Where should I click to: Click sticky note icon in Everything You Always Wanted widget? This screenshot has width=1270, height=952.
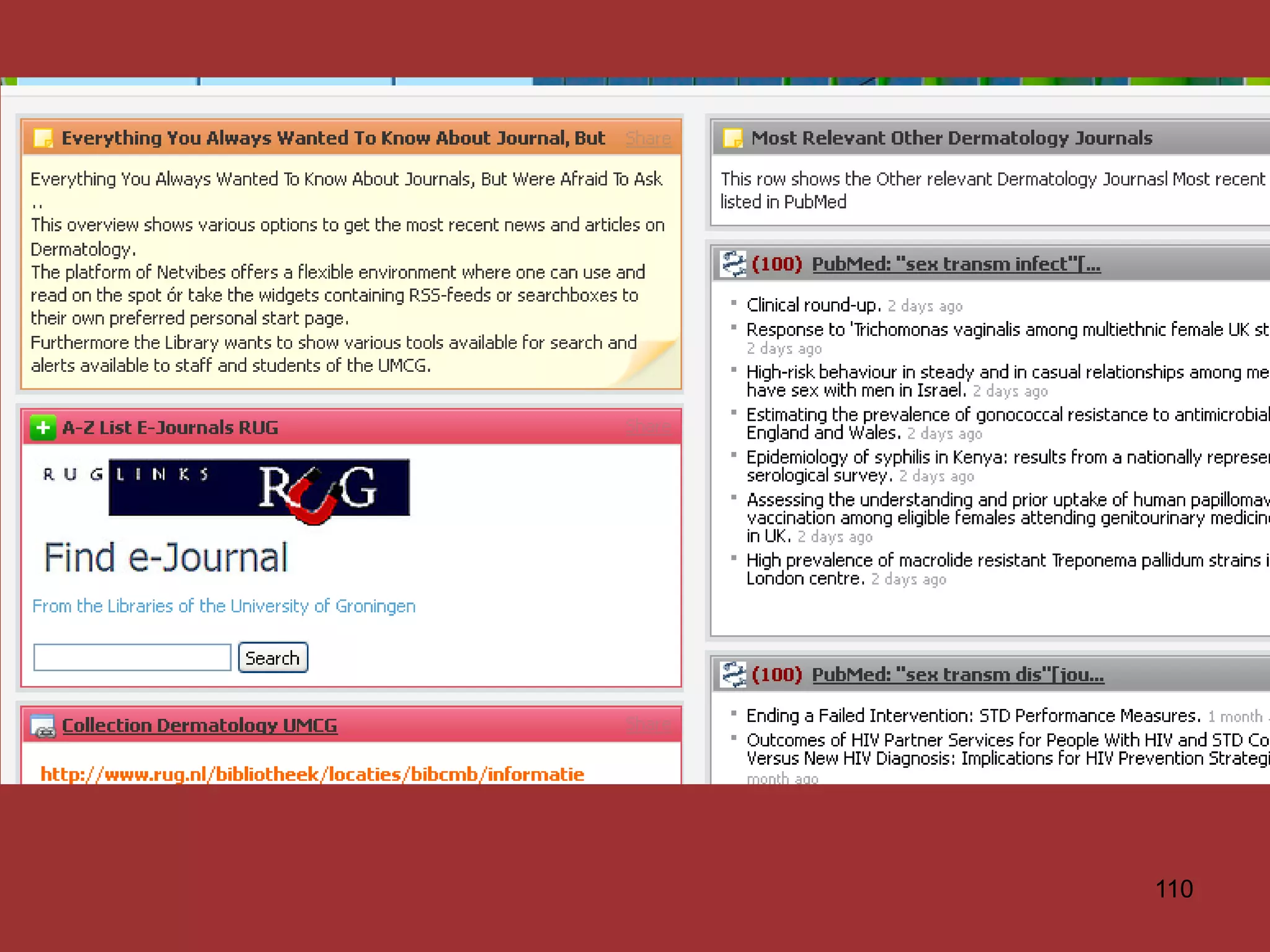tap(43, 138)
